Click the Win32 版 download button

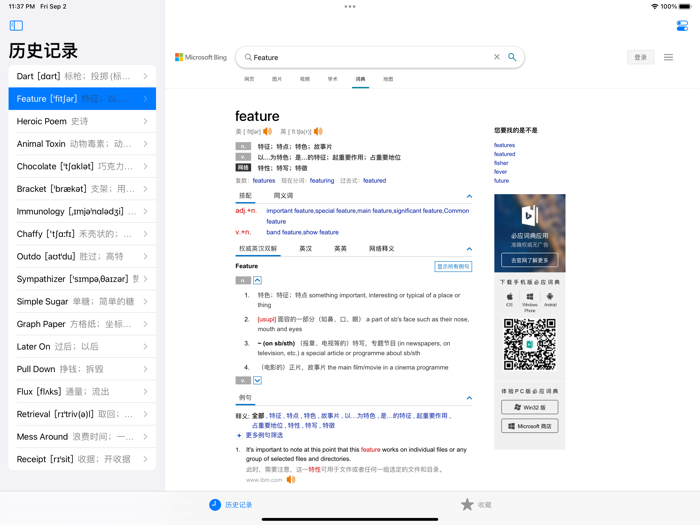[x=529, y=407]
